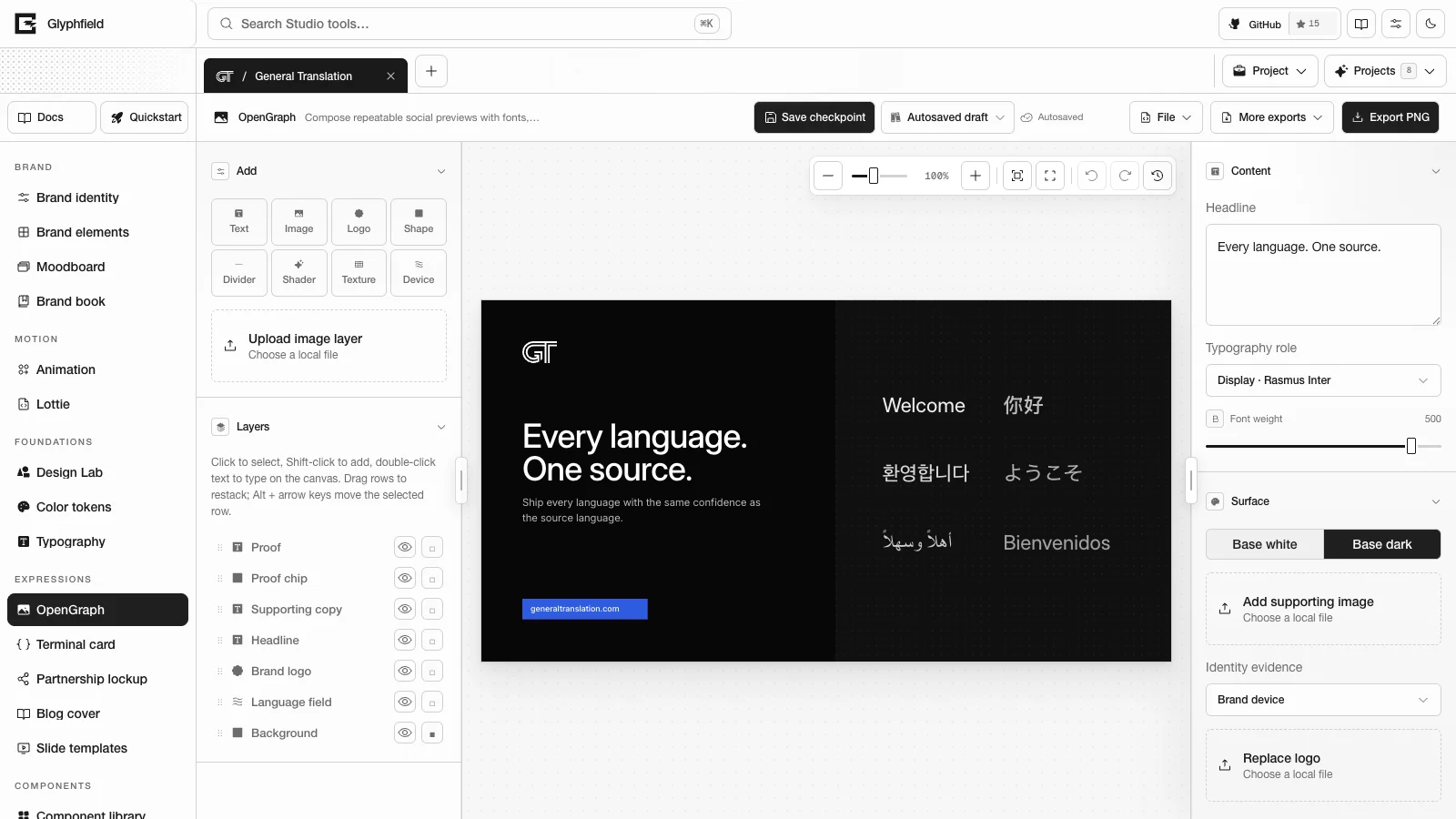Add a Shape element
Screen dimensions: 1456x819
pos(419,222)
